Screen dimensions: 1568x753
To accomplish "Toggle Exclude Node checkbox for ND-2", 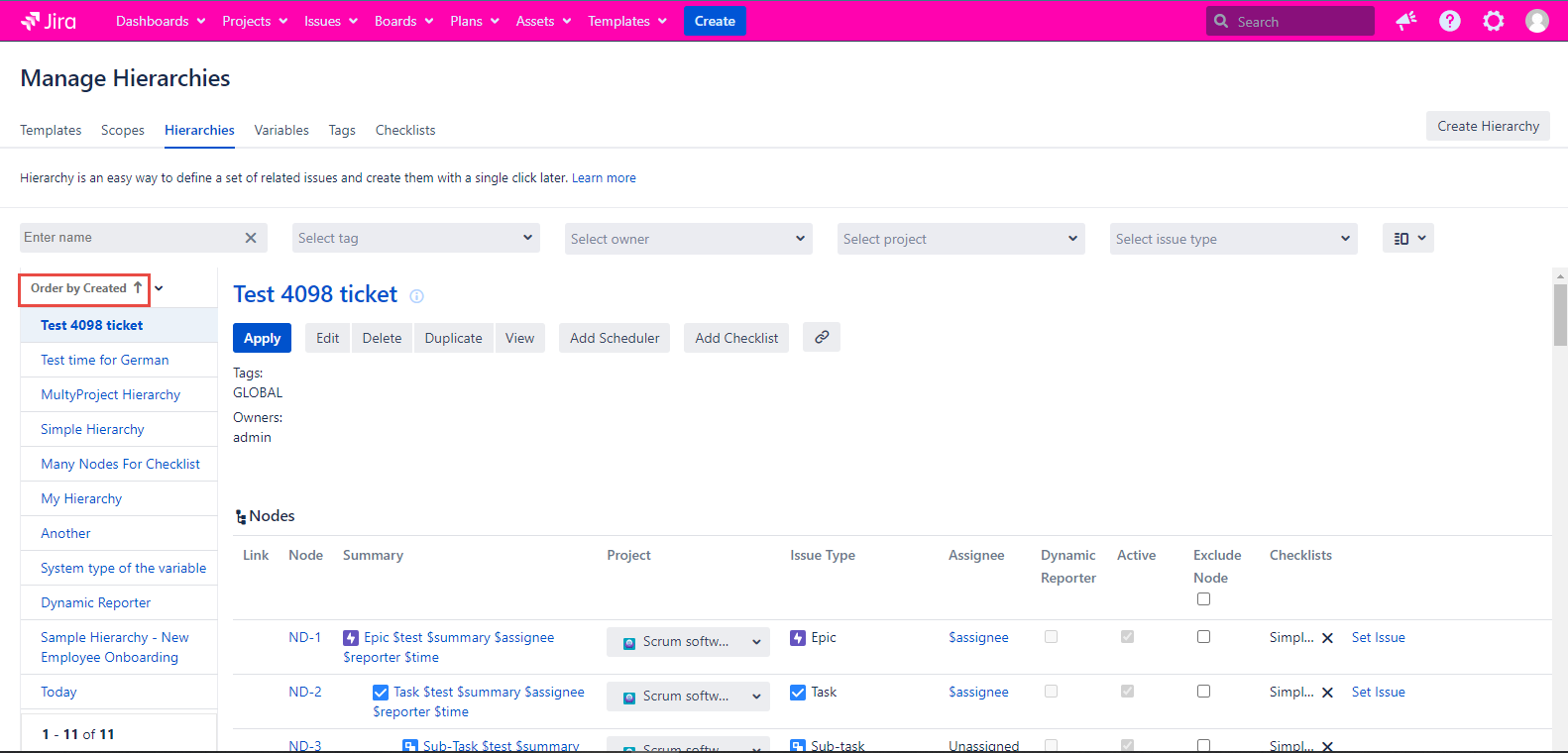I will [1203, 692].
